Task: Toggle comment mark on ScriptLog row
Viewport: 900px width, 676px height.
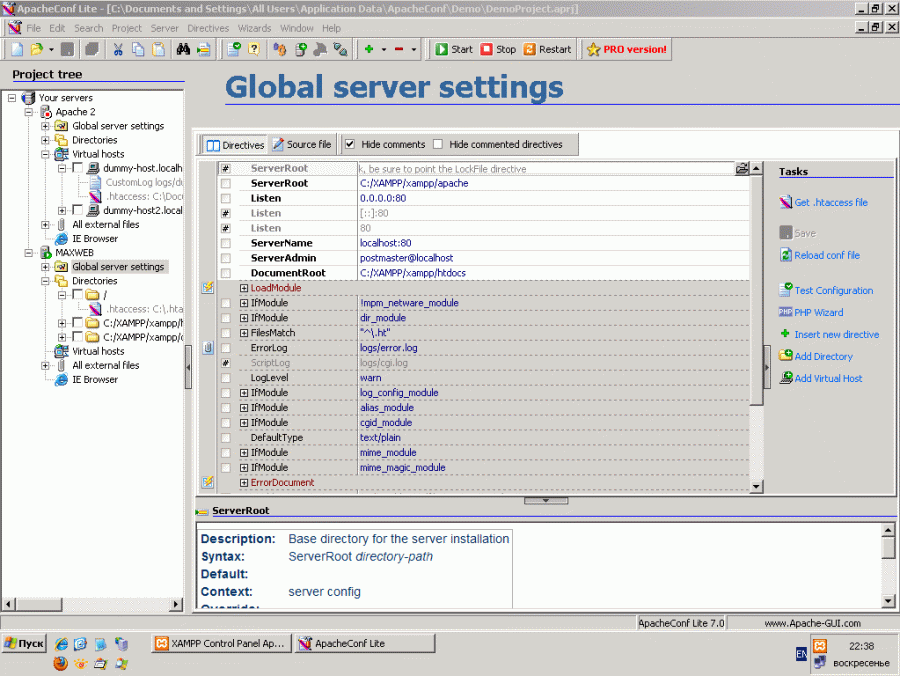Action: [226, 363]
